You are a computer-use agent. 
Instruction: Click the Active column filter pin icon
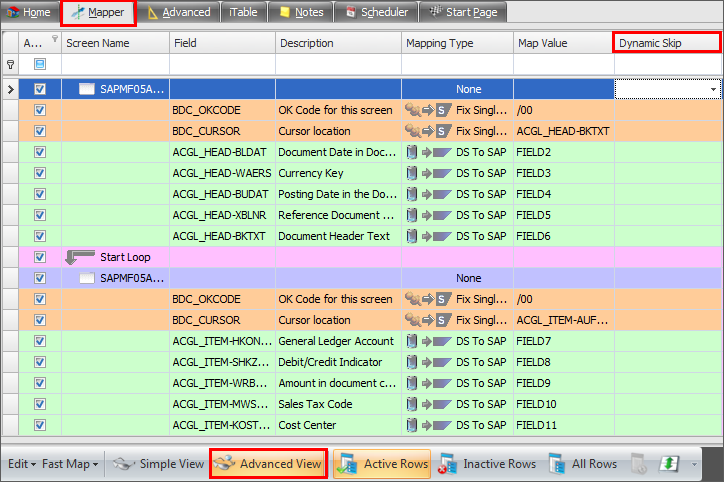click(55, 38)
